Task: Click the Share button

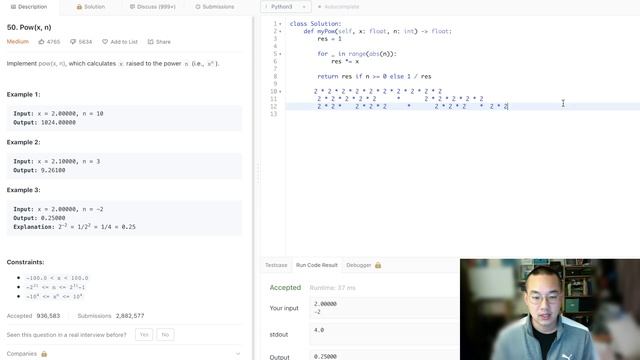Action: 159,42
